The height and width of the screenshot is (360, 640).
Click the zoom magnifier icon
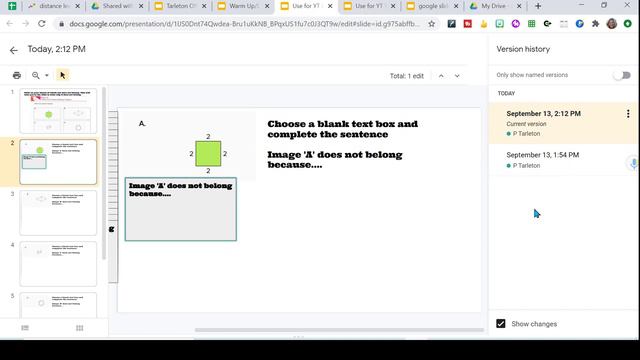36,76
